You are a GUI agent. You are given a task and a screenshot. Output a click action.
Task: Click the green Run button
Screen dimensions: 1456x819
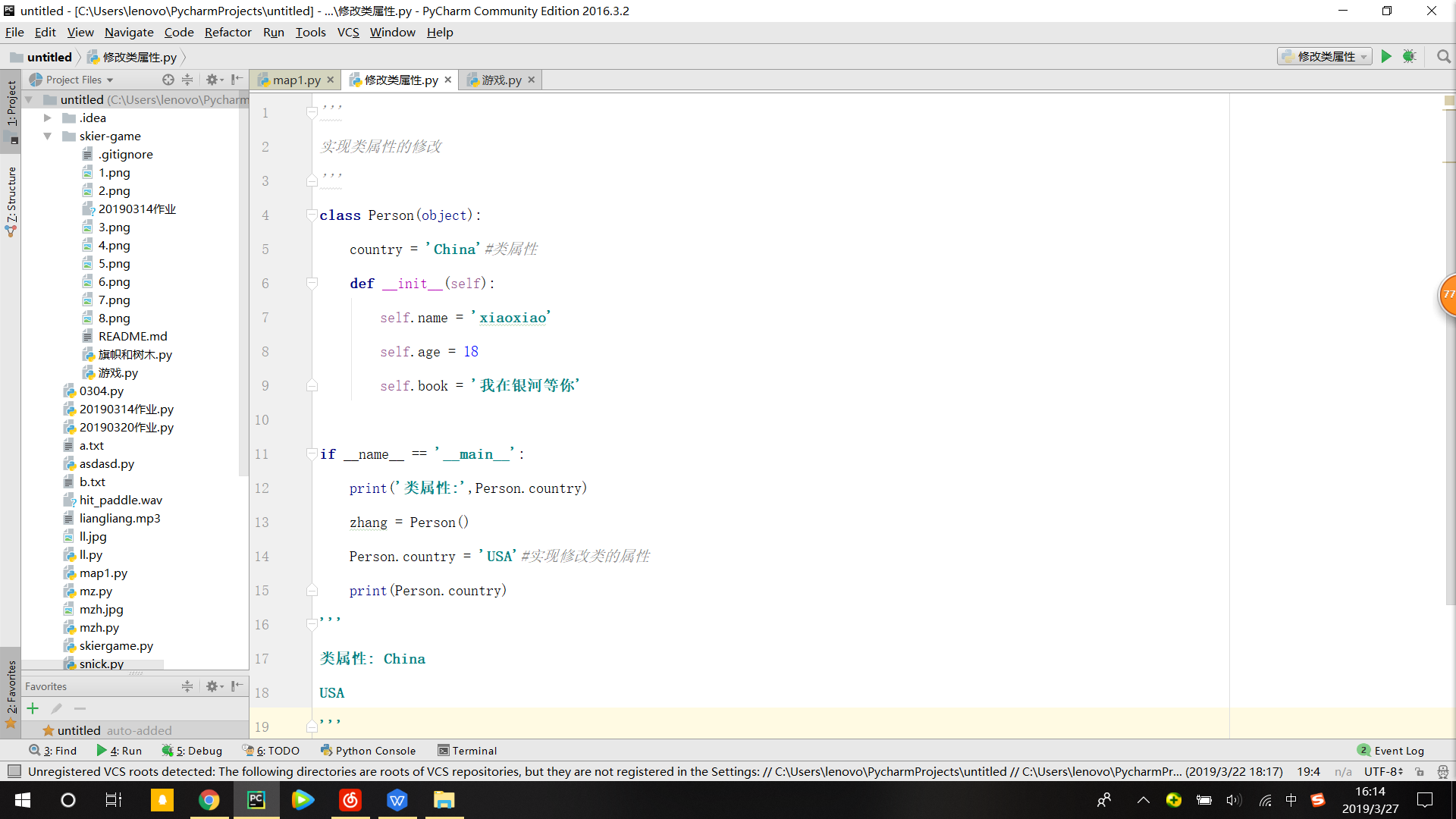click(1386, 57)
